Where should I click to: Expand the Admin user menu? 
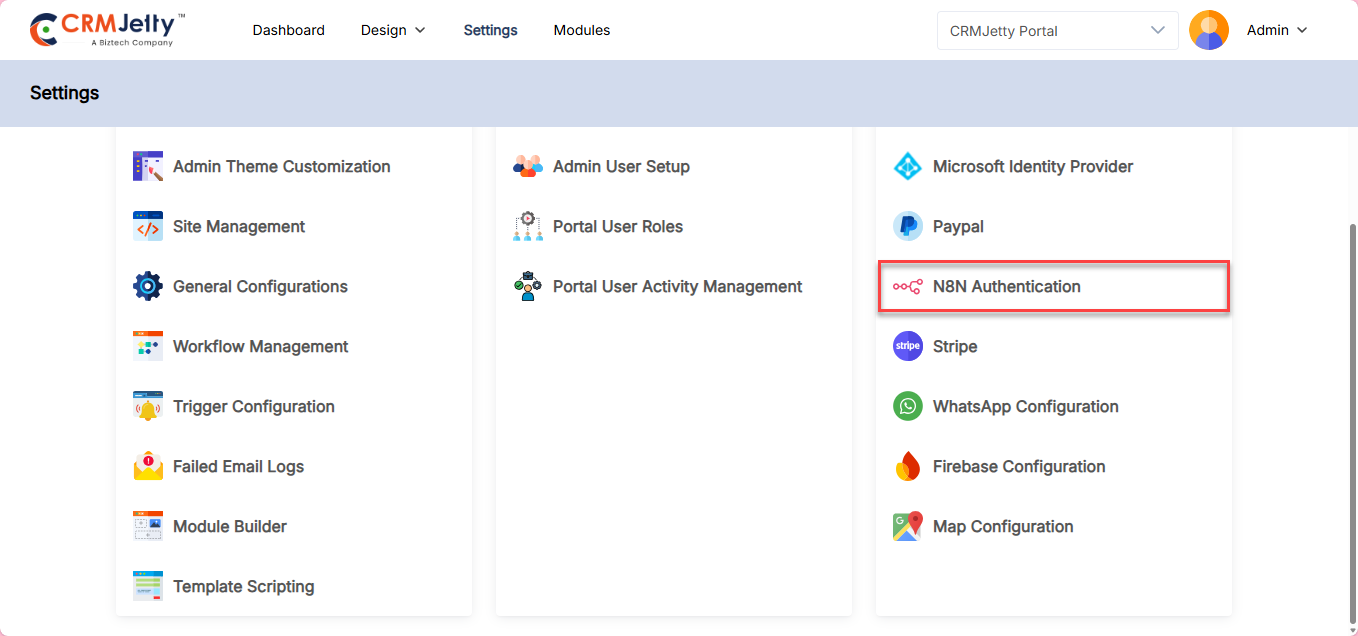[1276, 30]
